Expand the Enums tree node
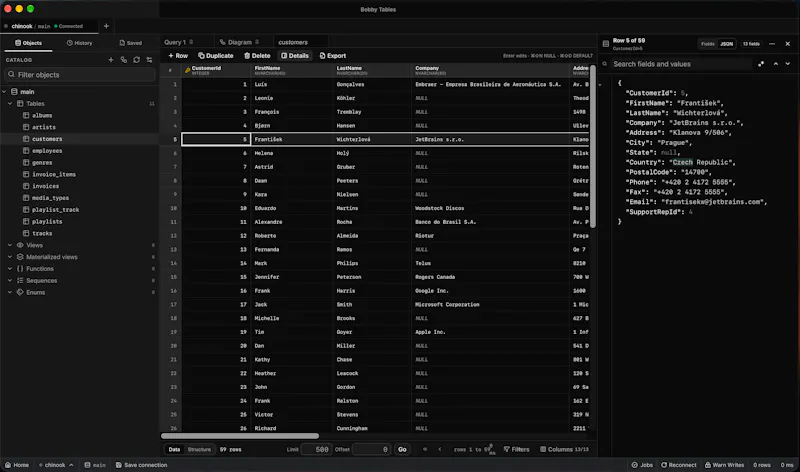The image size is (800, 472). point(10,292)
